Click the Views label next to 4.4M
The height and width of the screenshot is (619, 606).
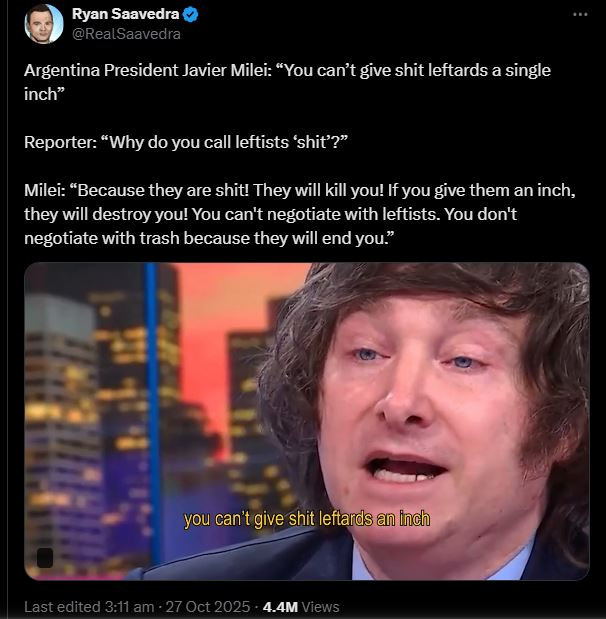[x=320, y=607]
